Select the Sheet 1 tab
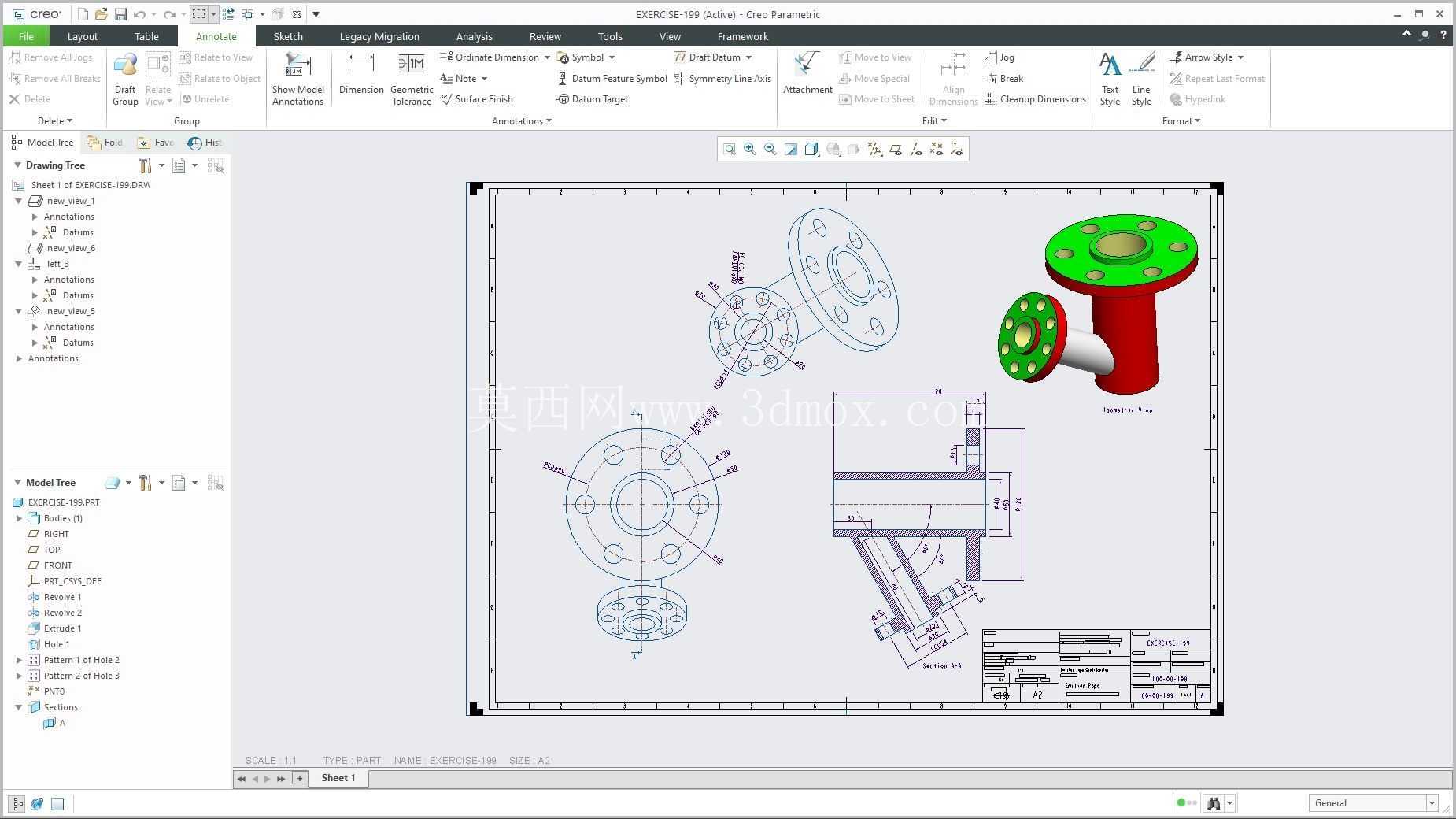The height and width of the screenshot is (819, 1456). (338, 778)
